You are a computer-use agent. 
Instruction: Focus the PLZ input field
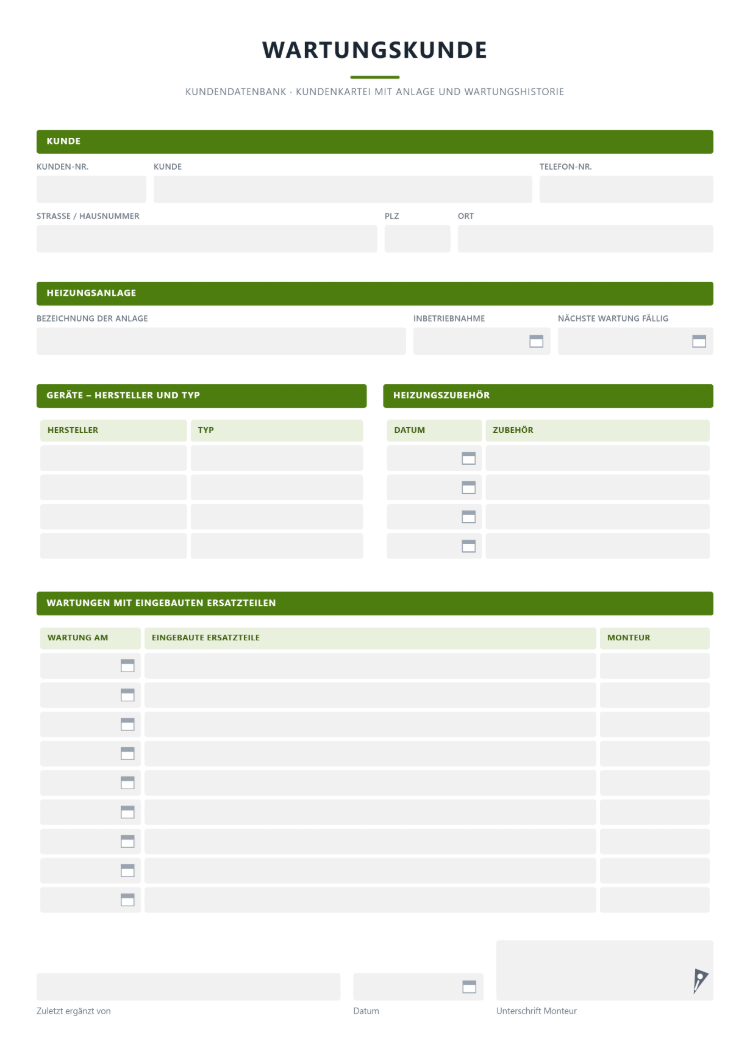click(417, 239)
